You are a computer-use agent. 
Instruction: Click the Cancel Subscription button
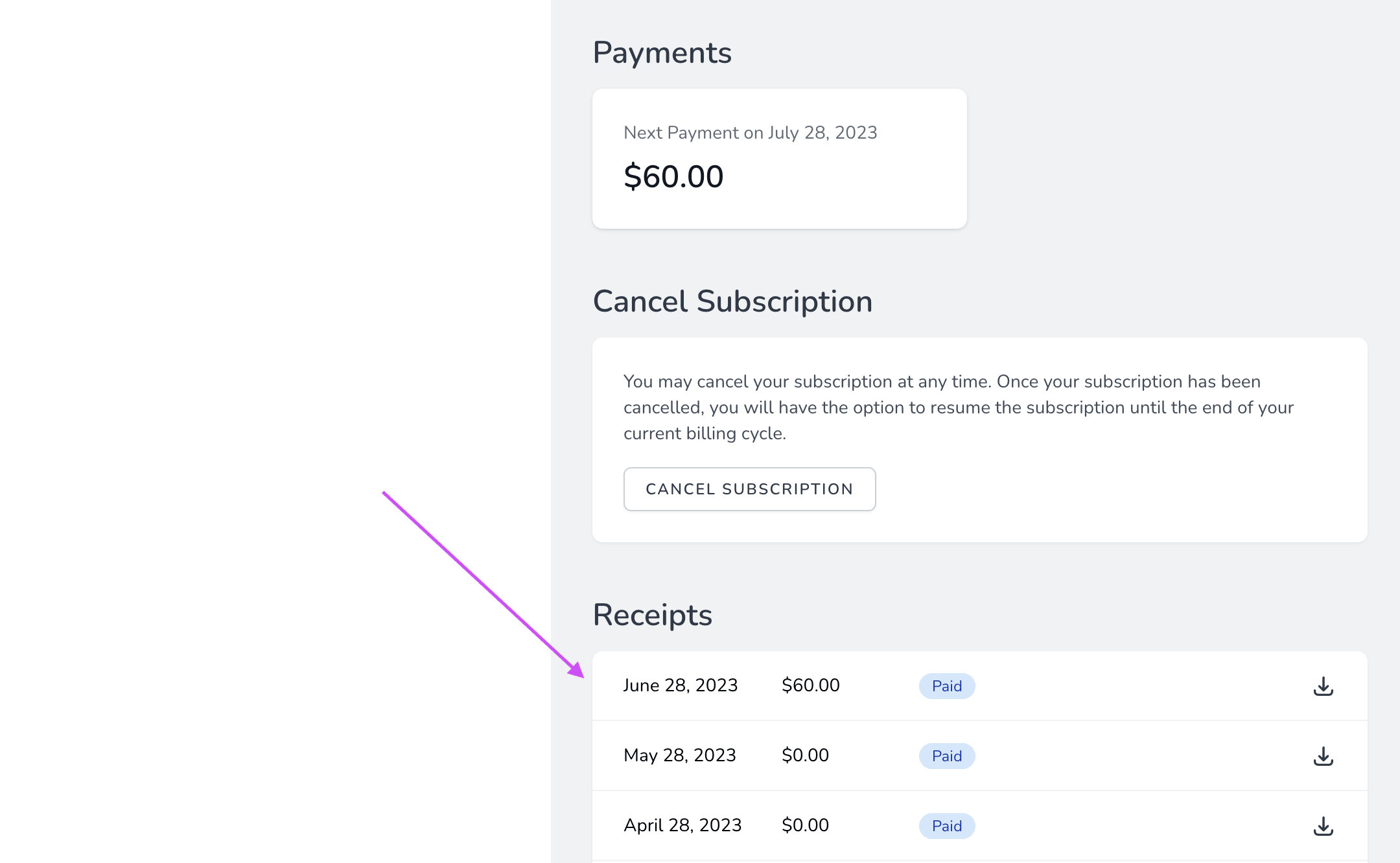pos(749,489)
